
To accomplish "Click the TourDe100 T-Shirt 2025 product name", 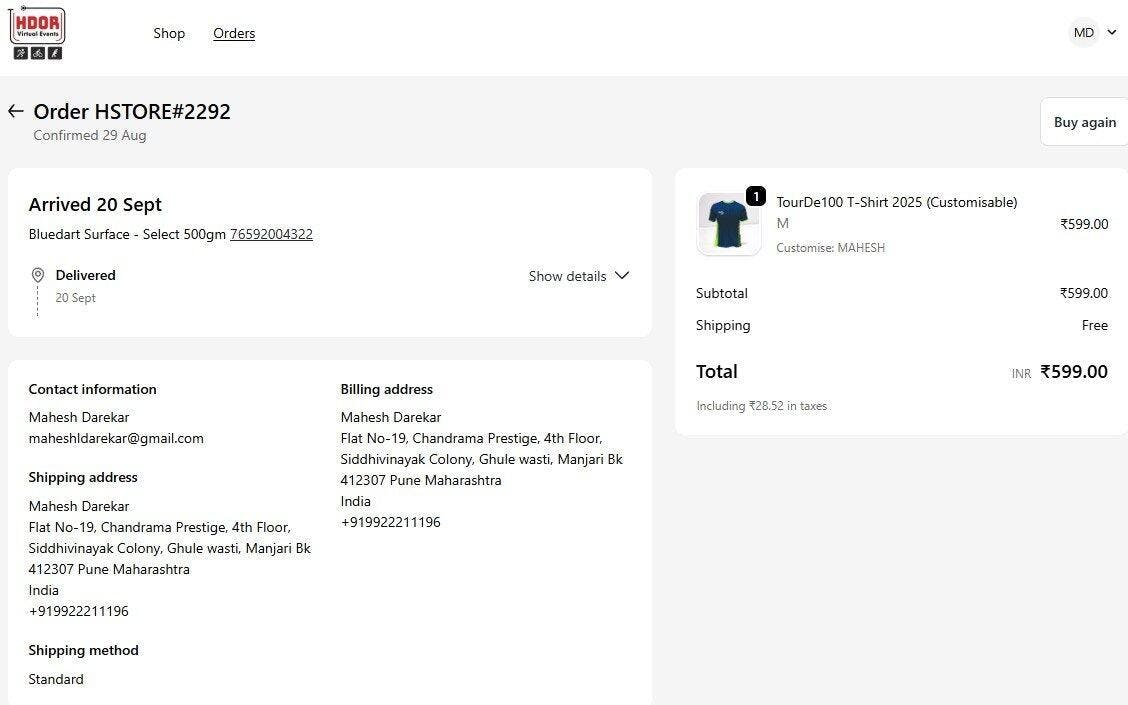I will click(896, 202).
